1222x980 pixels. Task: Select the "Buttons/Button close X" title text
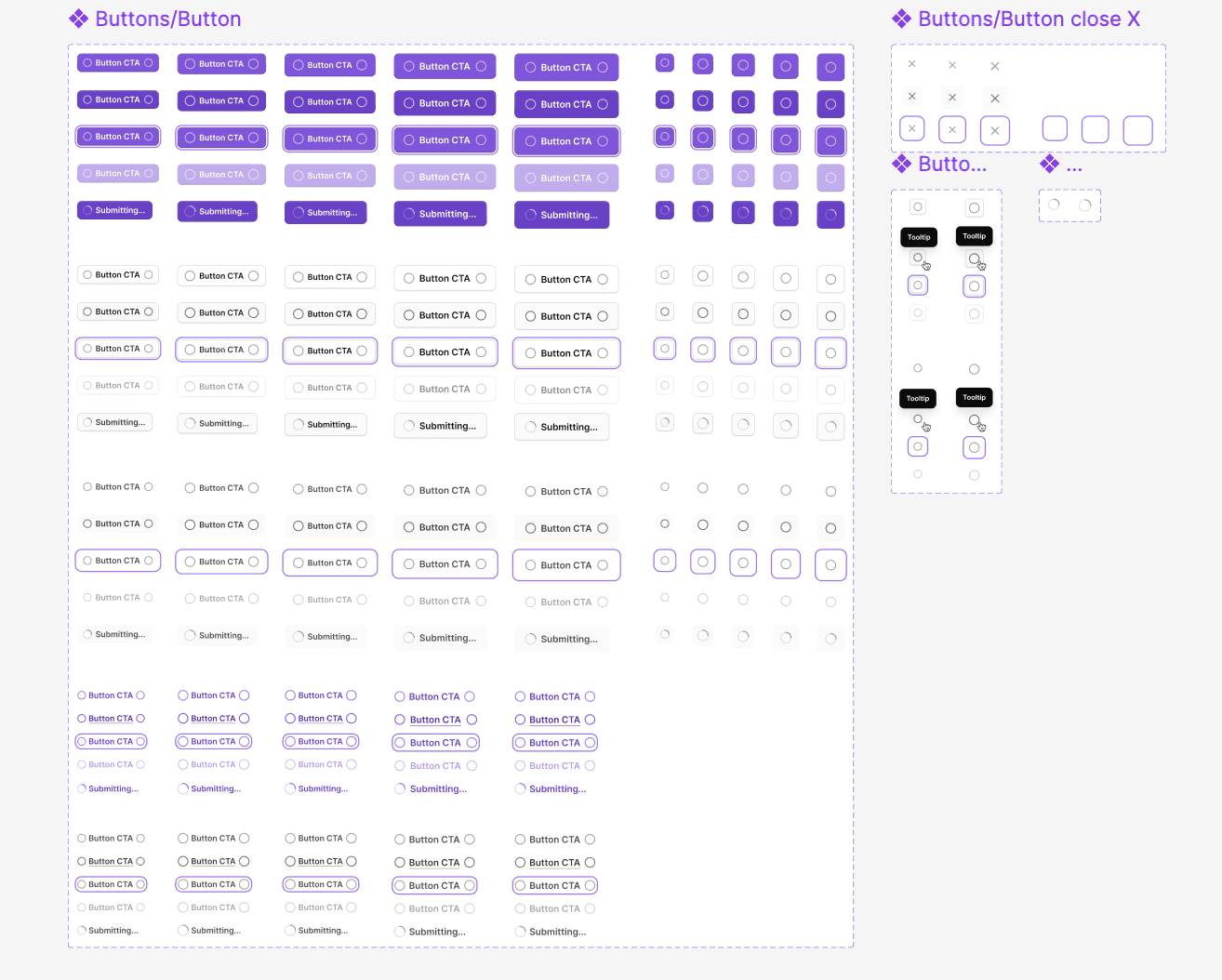[x=1029, y=19]
